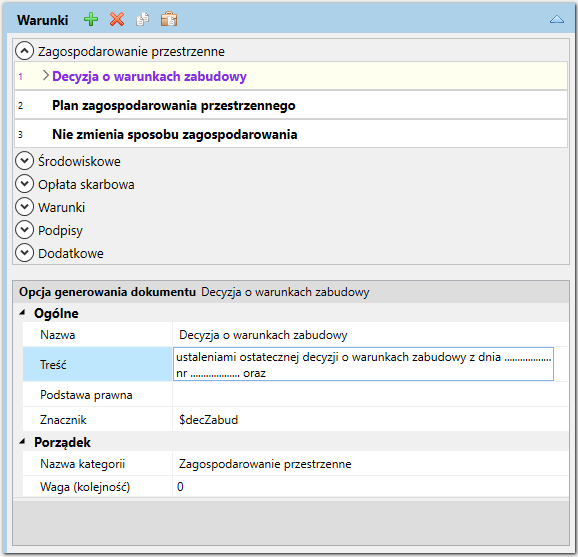Viewport: 578px width, 557px height.
Task: Expand the Środowiskowe group
Action: (24, 161)
